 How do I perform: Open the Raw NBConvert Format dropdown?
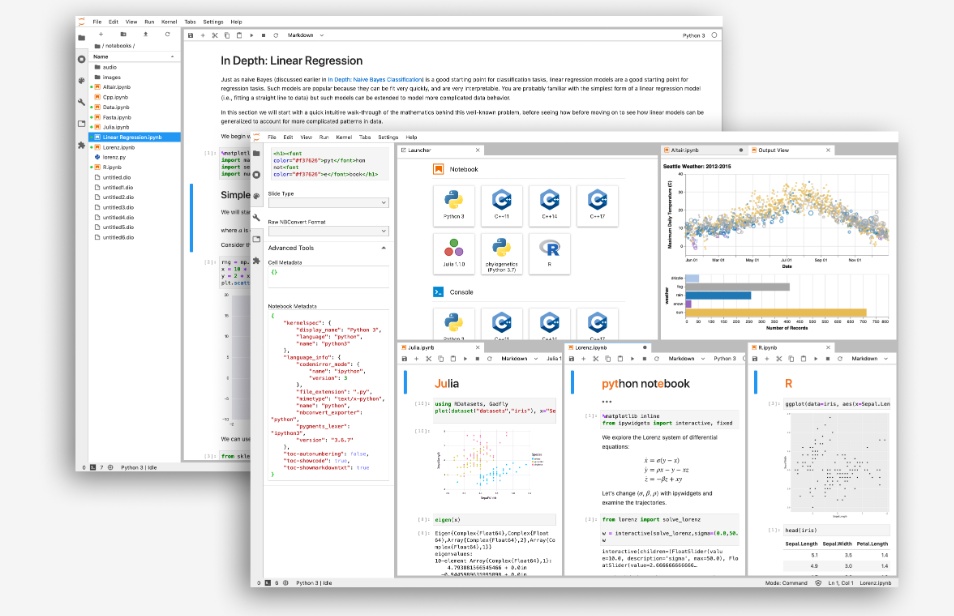click(328, 231)
